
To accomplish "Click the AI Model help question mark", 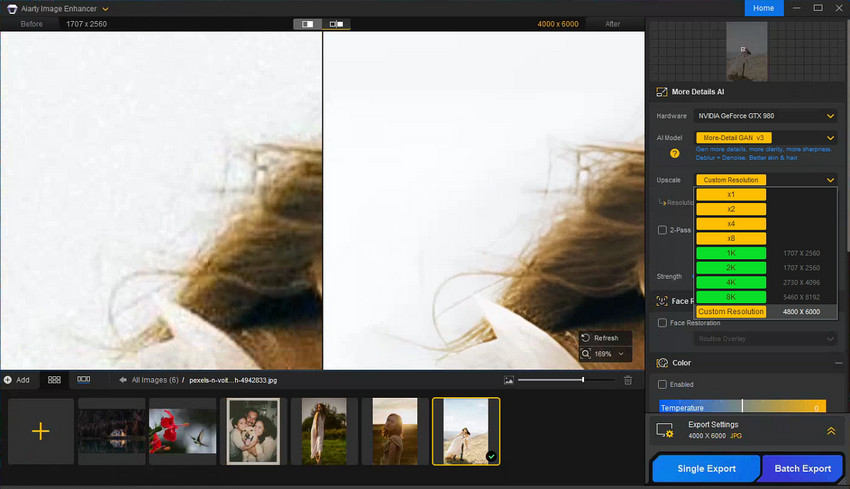I will click(675, 153).
